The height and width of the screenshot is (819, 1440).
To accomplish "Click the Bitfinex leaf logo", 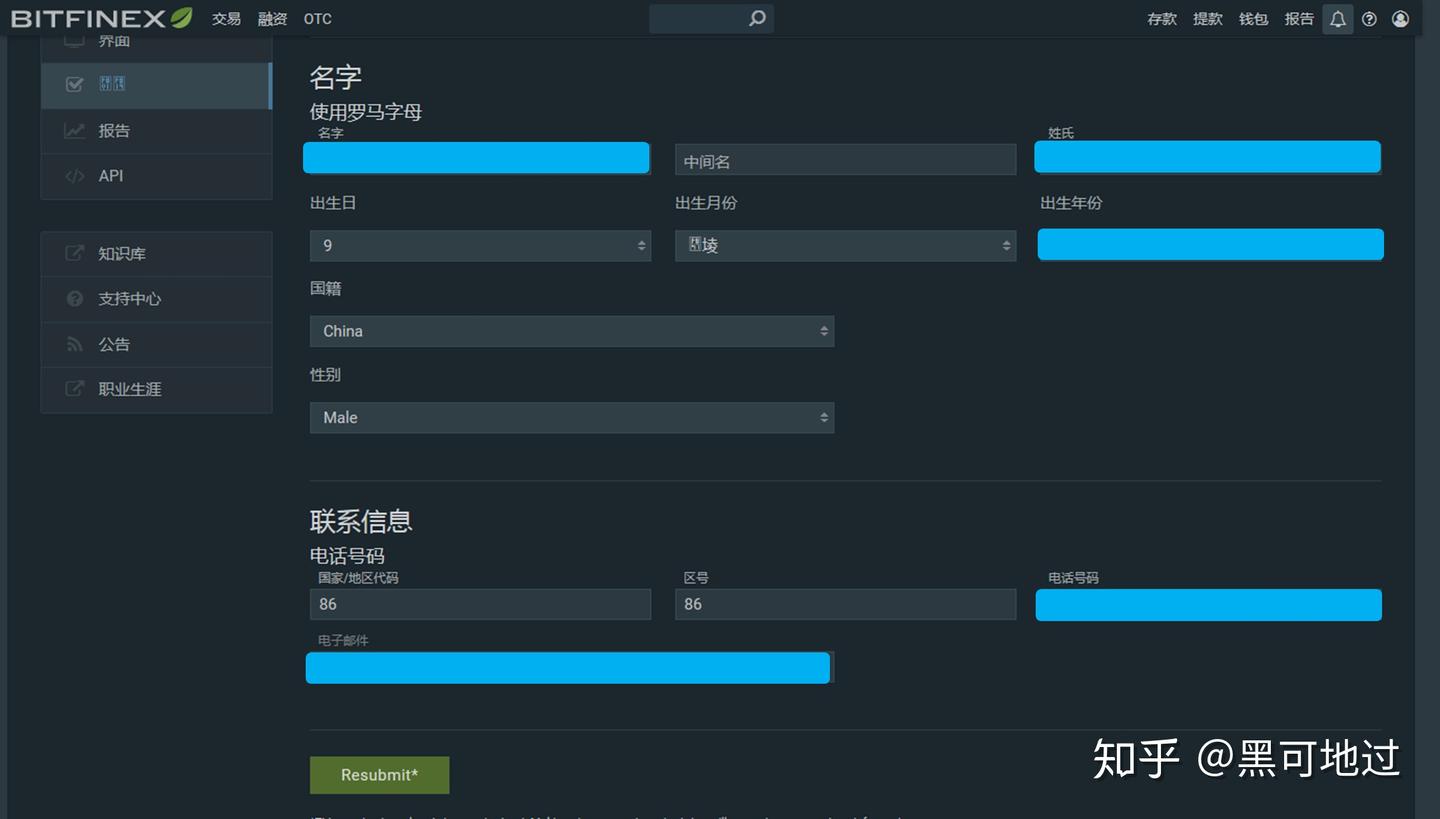I will coord(180,16).
